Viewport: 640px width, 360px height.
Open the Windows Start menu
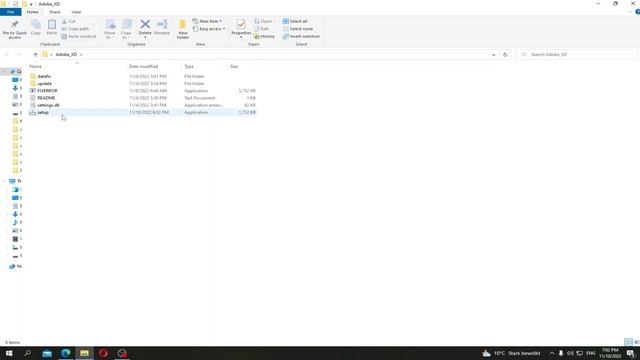(9, 353)
